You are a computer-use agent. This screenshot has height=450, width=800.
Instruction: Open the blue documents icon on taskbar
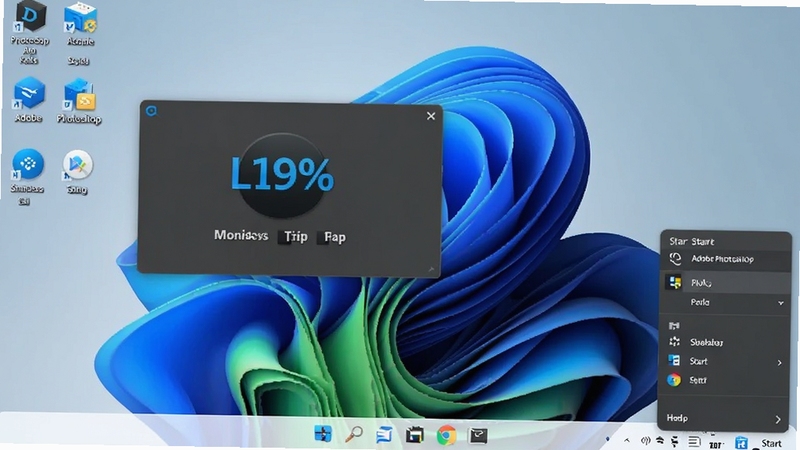tap(384, 435)
